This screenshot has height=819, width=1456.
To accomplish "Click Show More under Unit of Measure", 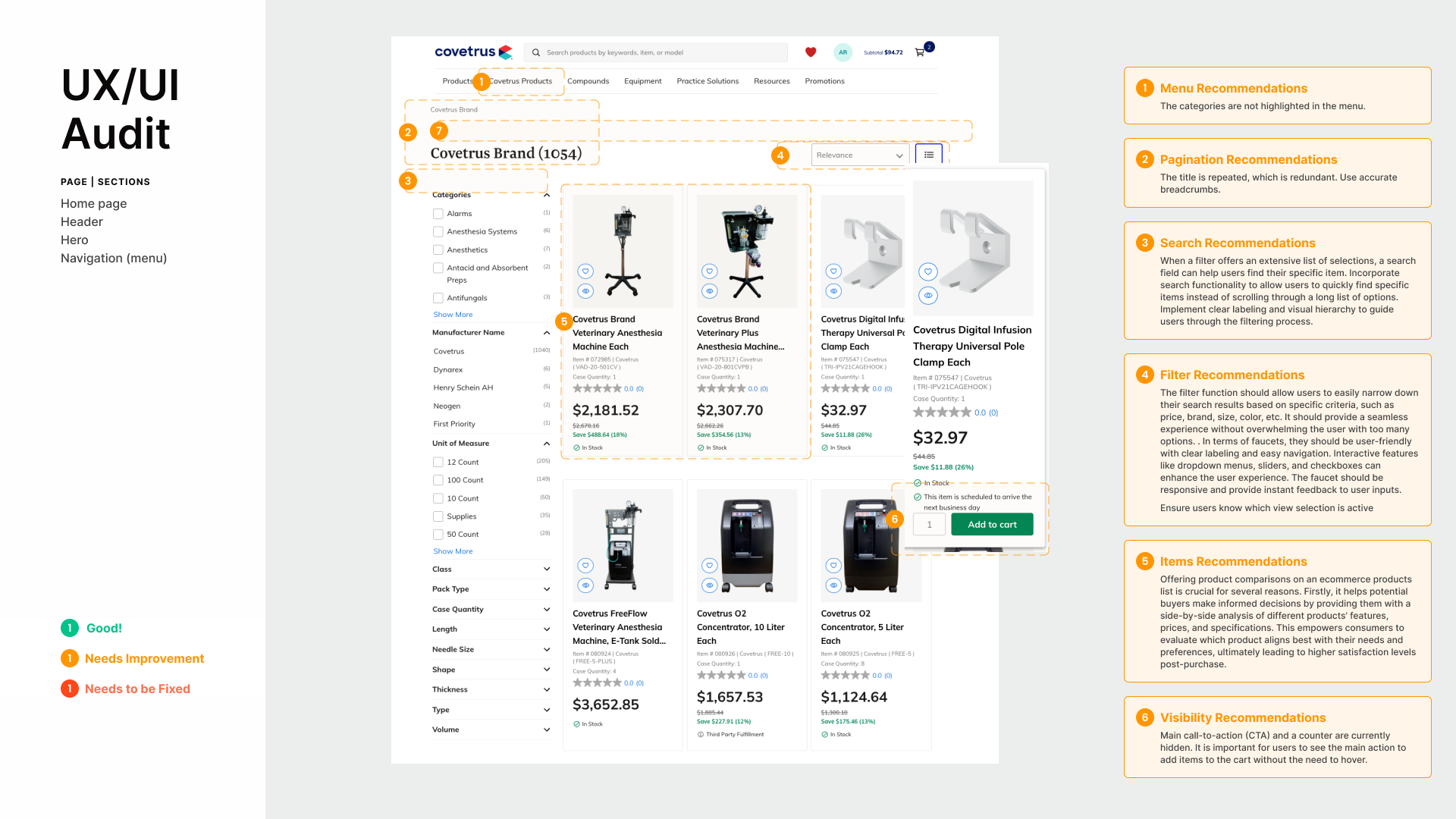I will click(453, 552).
